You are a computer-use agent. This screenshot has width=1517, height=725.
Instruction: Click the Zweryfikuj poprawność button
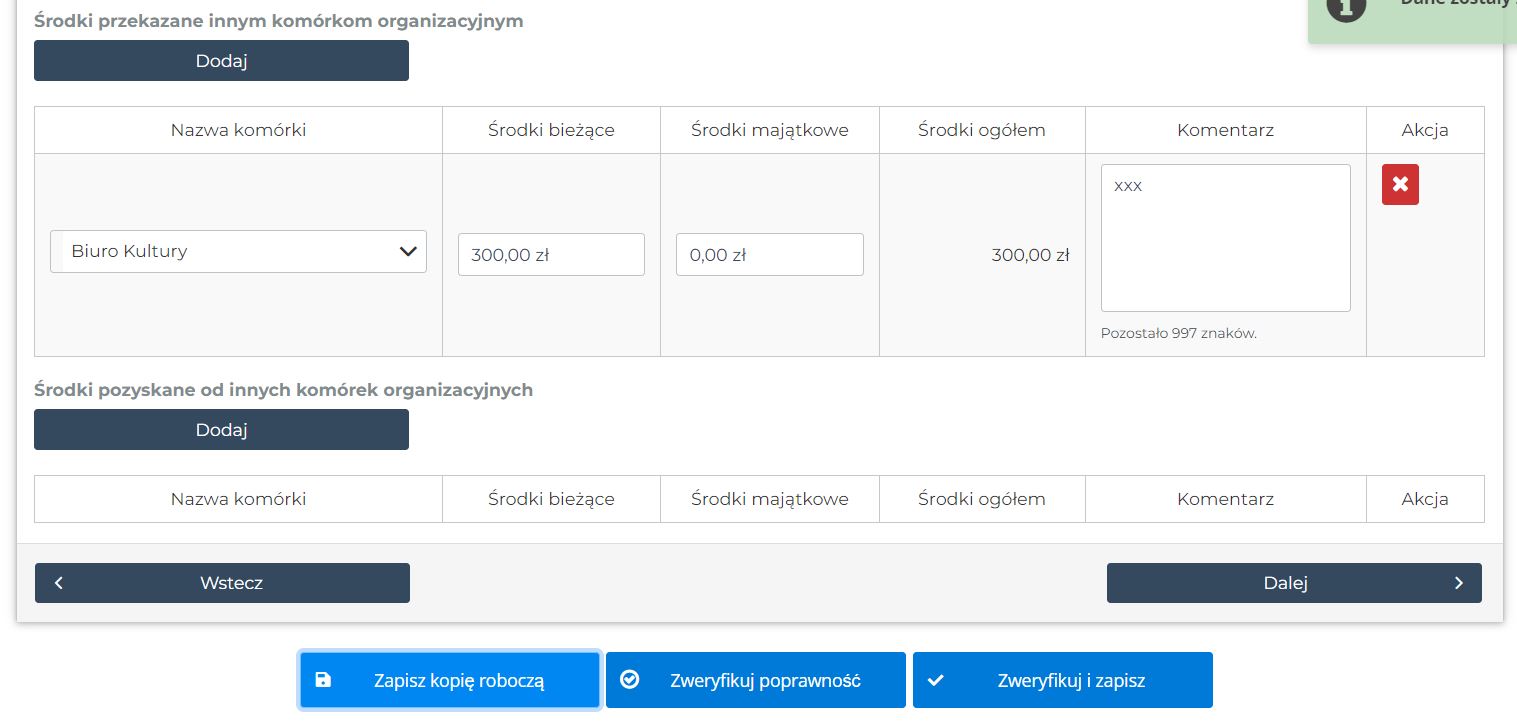pyautogui.click(x=756, y=680)
